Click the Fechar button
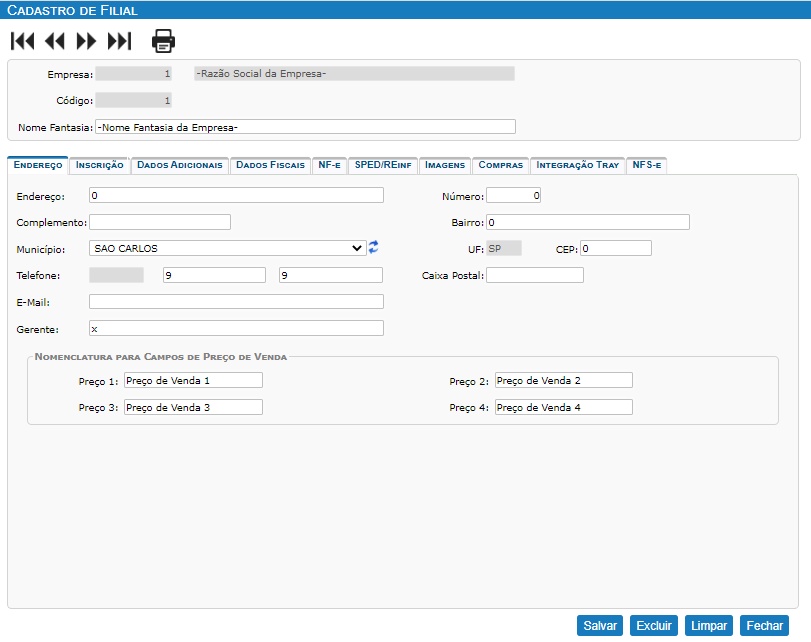The width and height of the screenshot is (811, 642). (764, 625)
